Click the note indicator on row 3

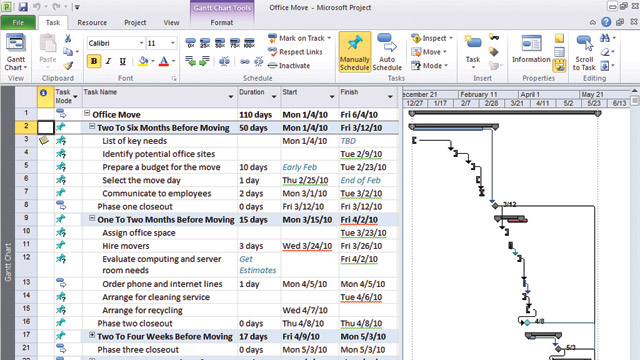click(44, 140)
